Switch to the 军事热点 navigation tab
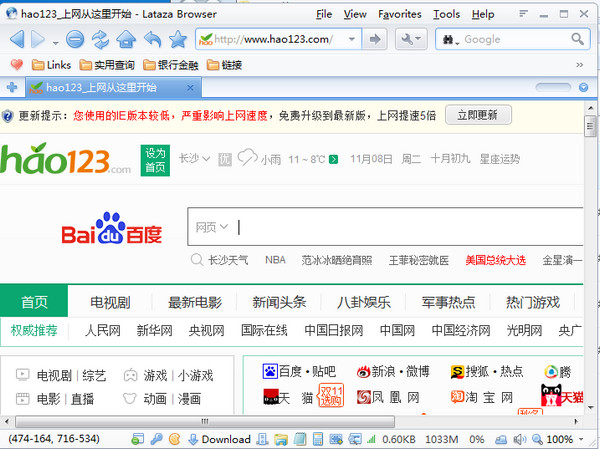 [448, 302]
